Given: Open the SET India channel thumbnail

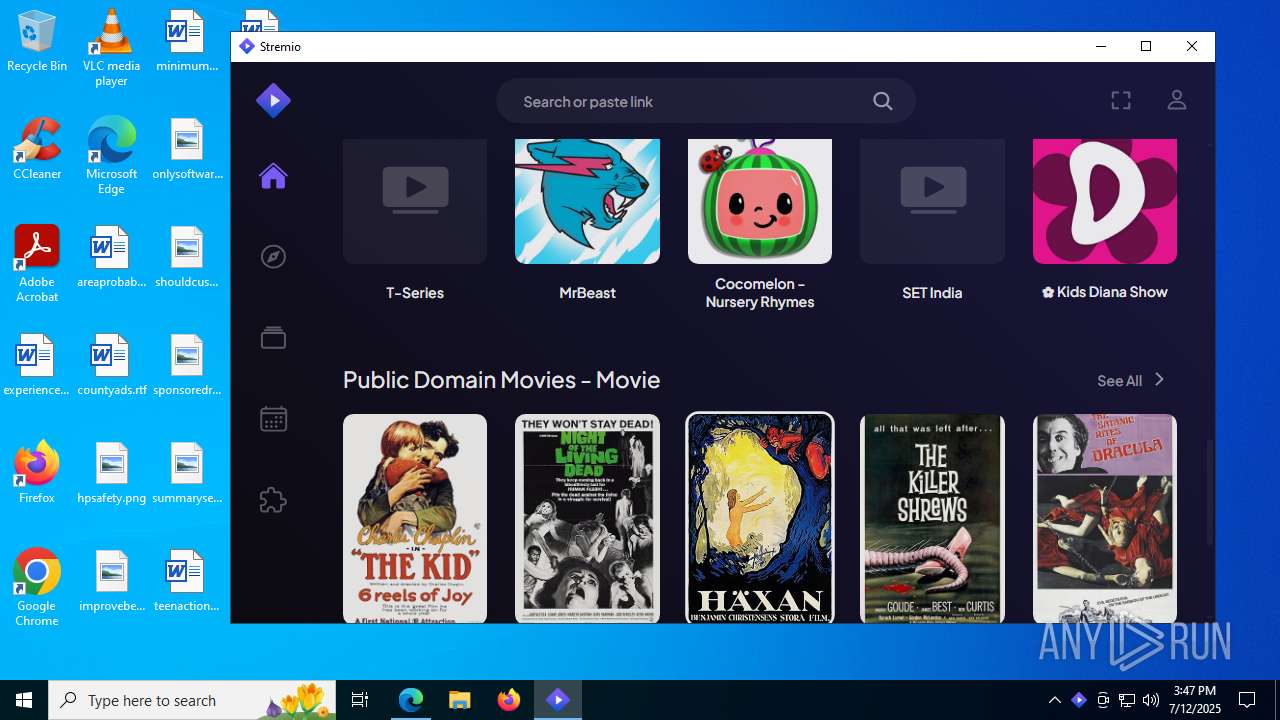Looking at the screenshot, I should coord(932,201).
